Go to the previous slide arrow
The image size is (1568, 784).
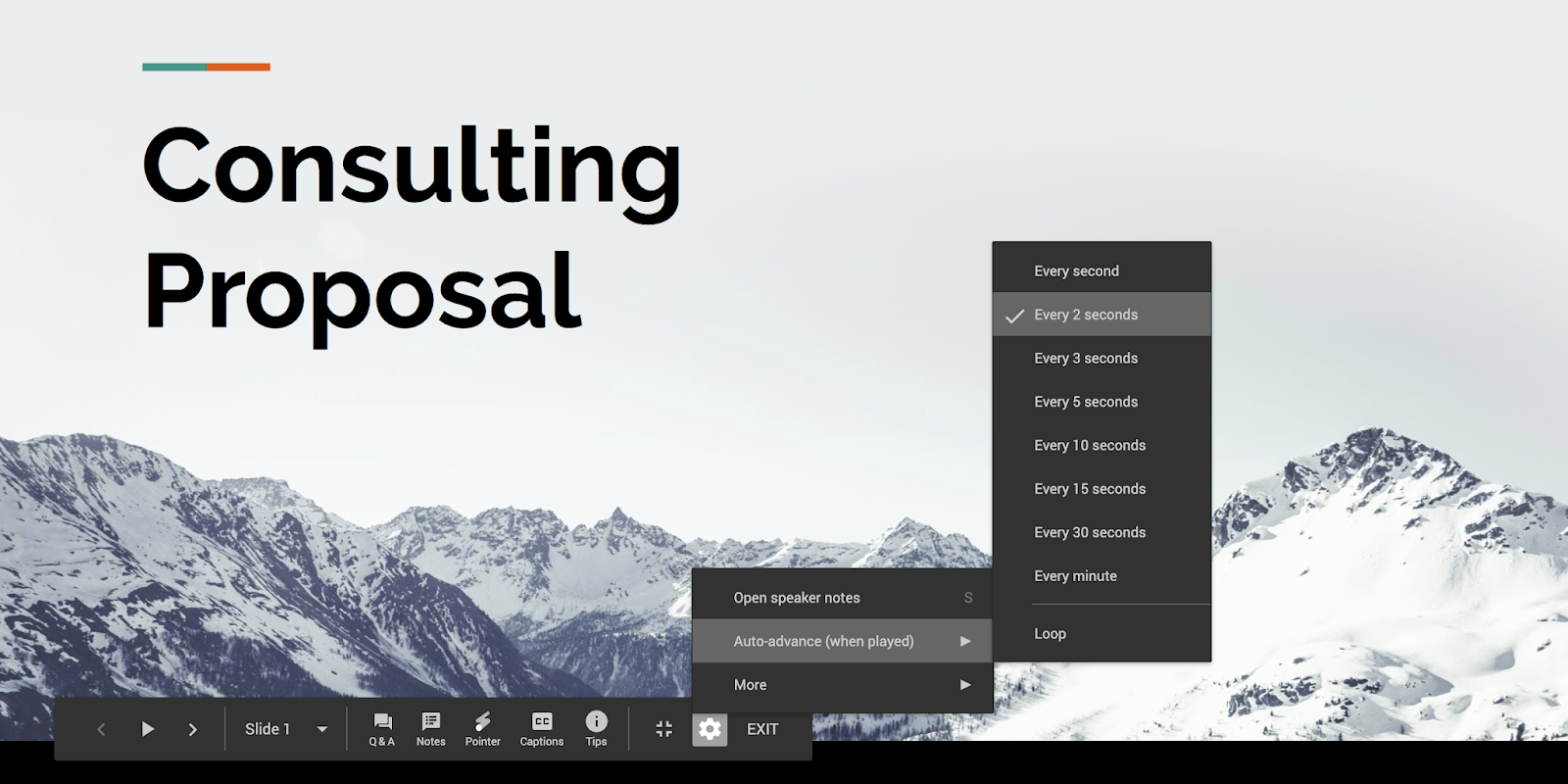[101, 729]
